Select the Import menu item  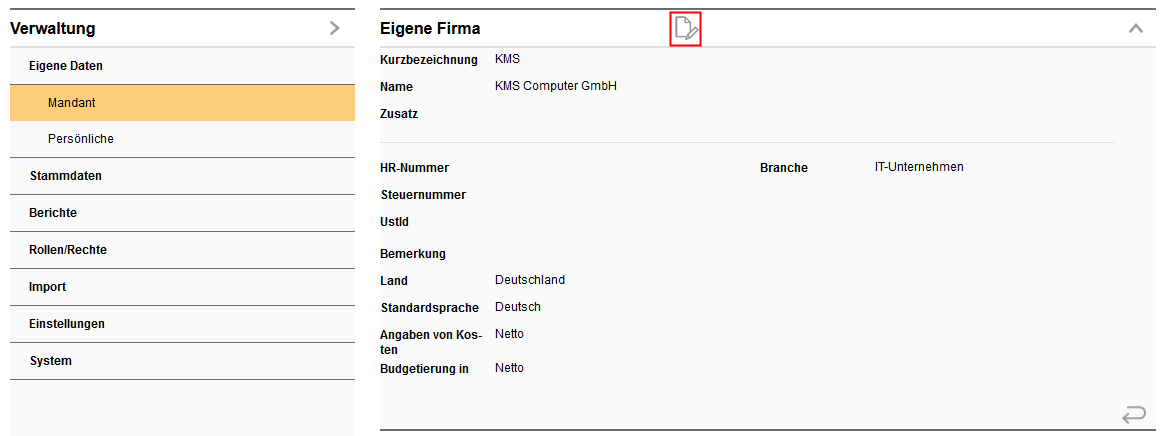[48, 287]
